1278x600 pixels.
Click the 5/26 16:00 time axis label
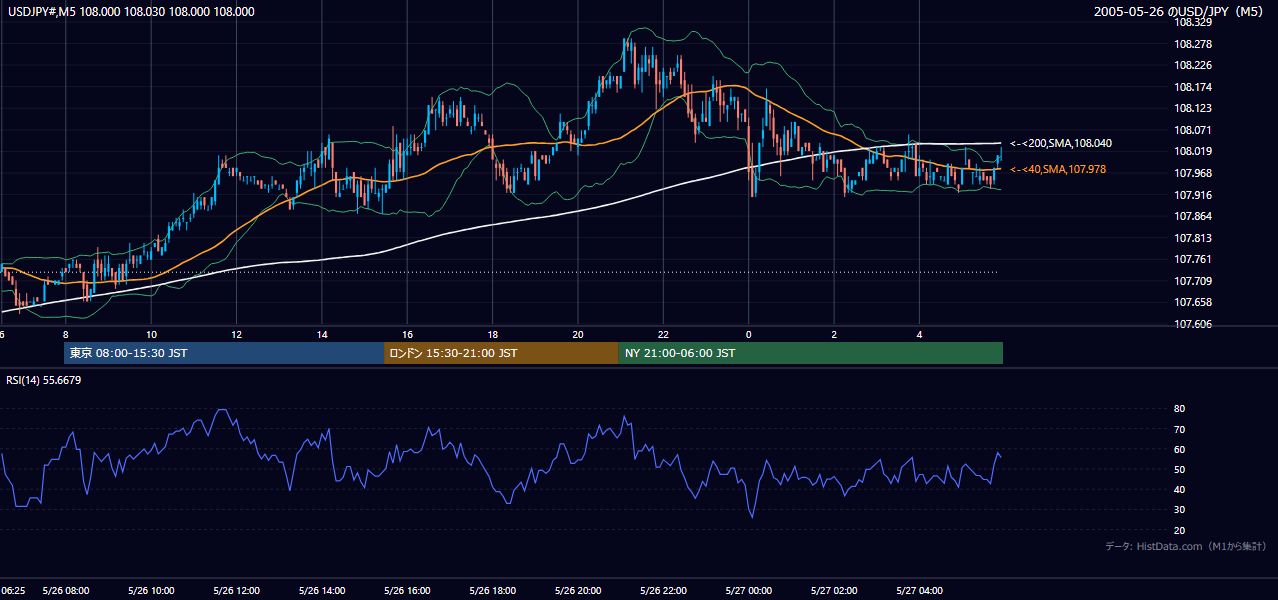[x=407, y=591]
